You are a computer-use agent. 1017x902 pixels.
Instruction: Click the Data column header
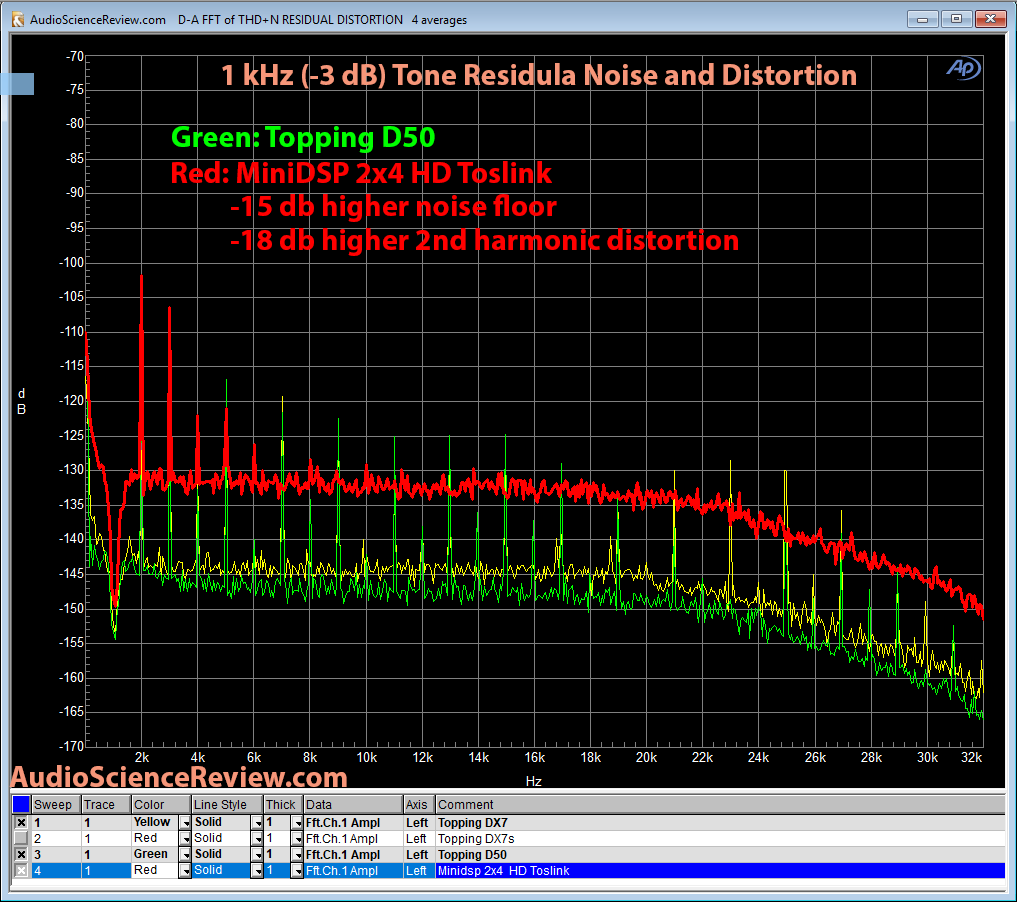tap(353, 805)
